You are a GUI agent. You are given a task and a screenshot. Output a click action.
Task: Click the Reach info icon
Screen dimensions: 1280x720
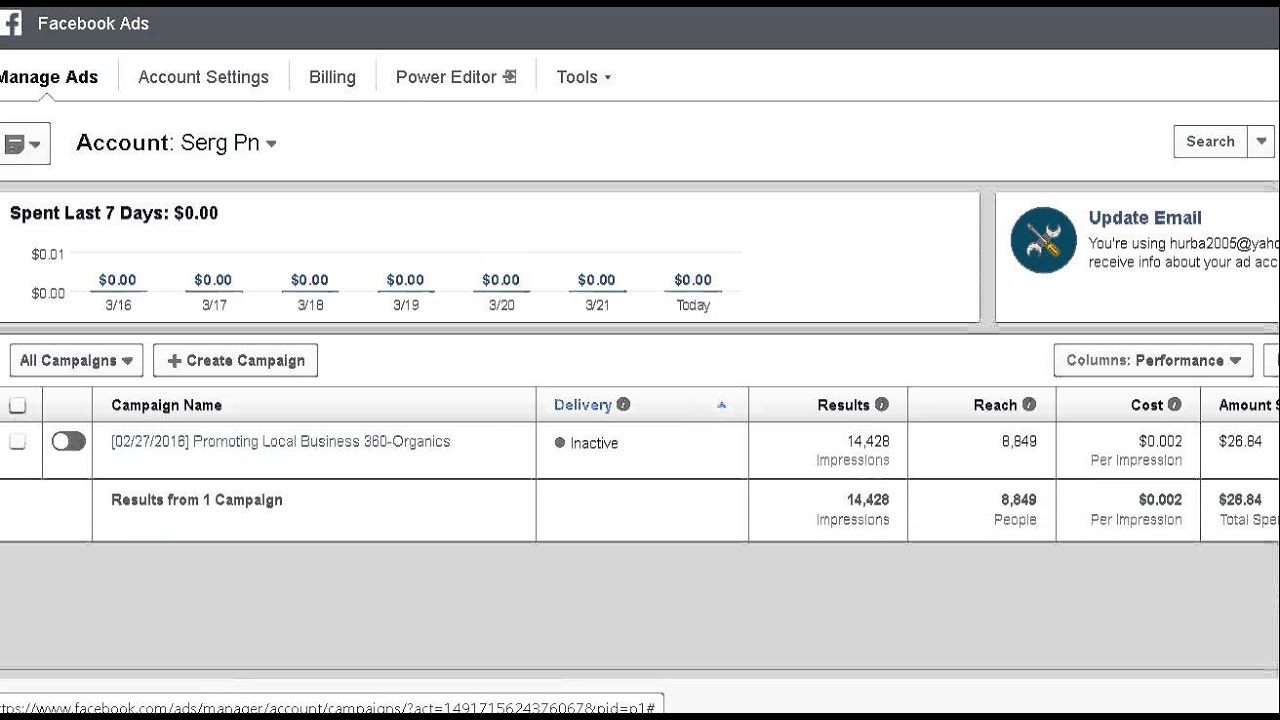click(x=1029, y=405)
